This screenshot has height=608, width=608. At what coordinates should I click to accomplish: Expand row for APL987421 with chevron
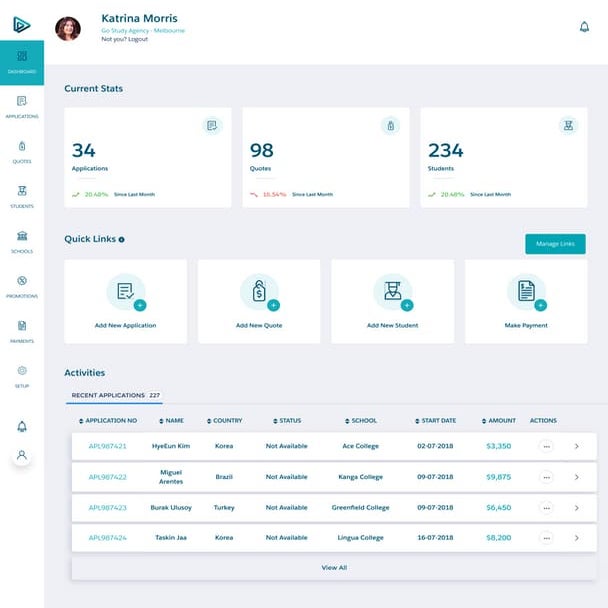coord(577,447)
